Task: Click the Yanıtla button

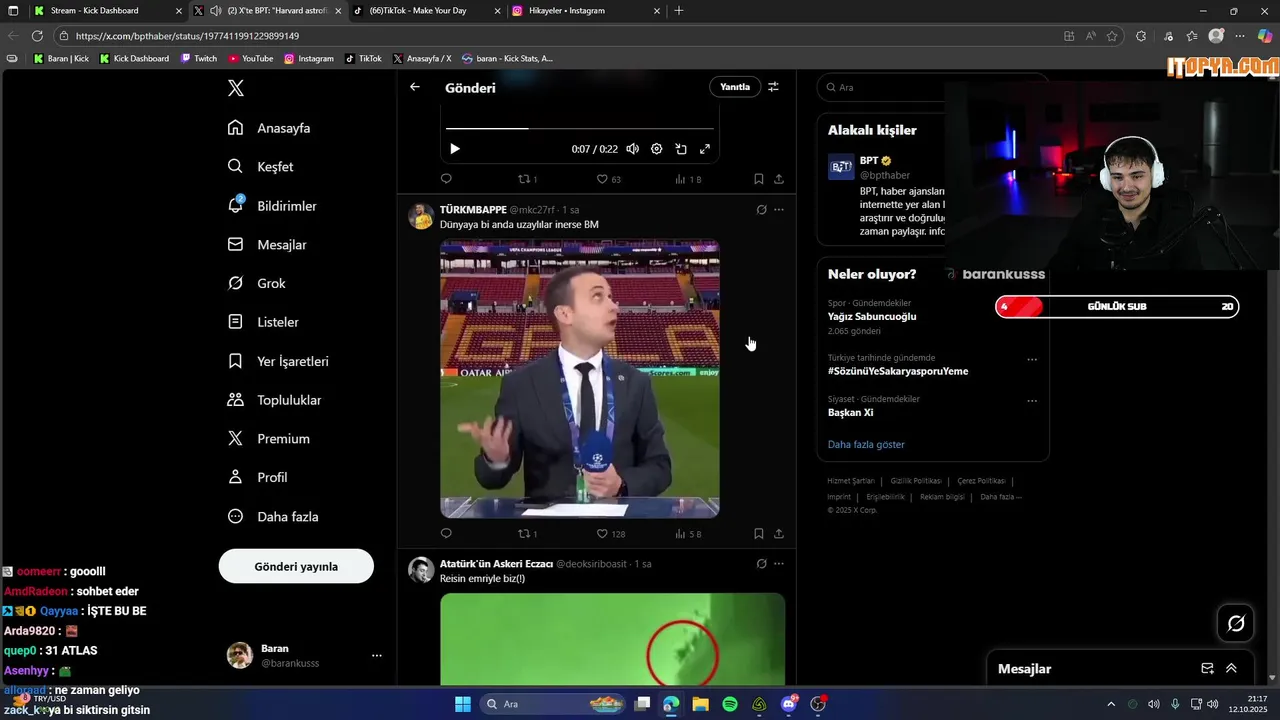Action: pos(735,87)
